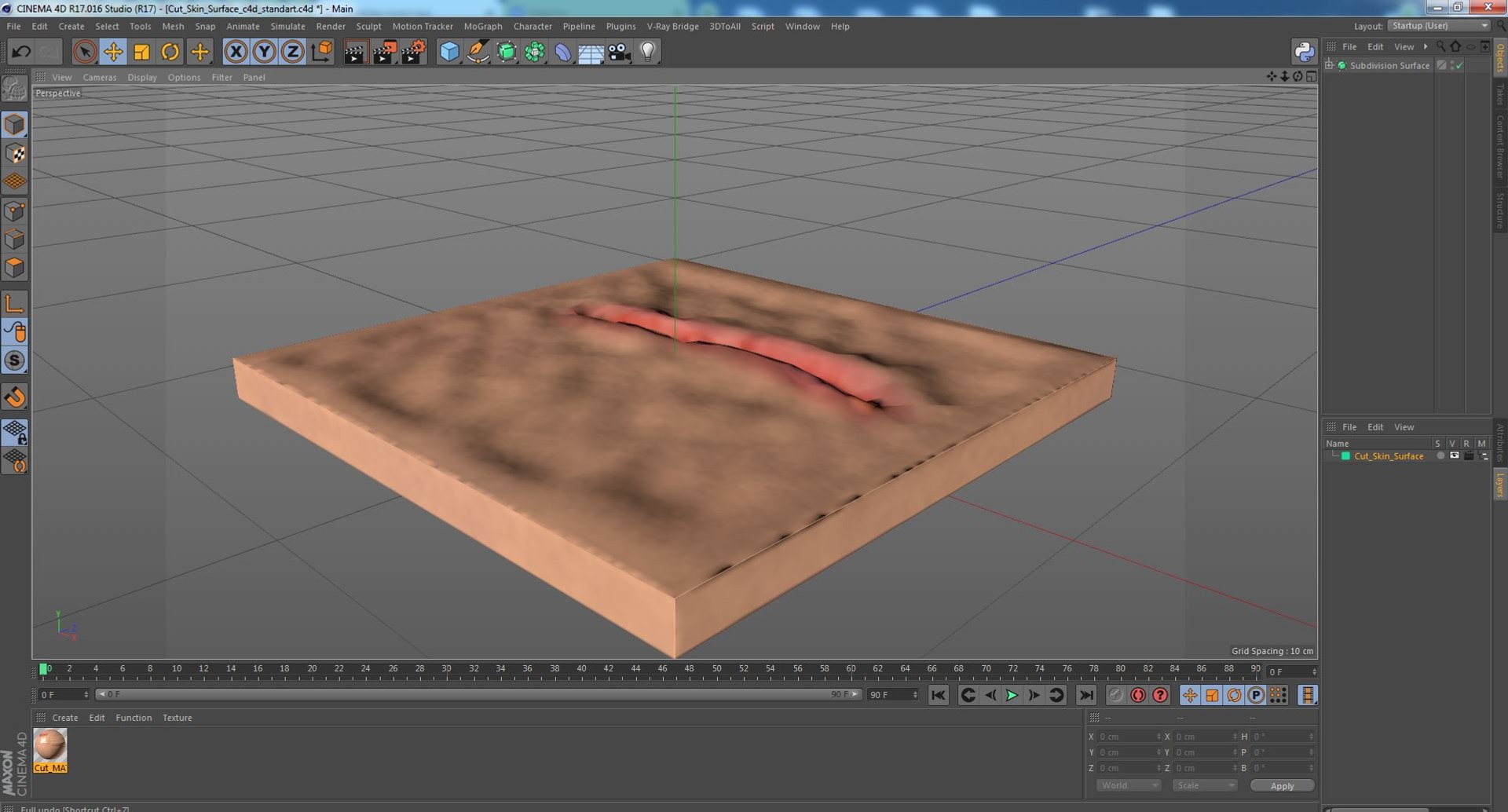Add a floor environment object

[591, 53]
